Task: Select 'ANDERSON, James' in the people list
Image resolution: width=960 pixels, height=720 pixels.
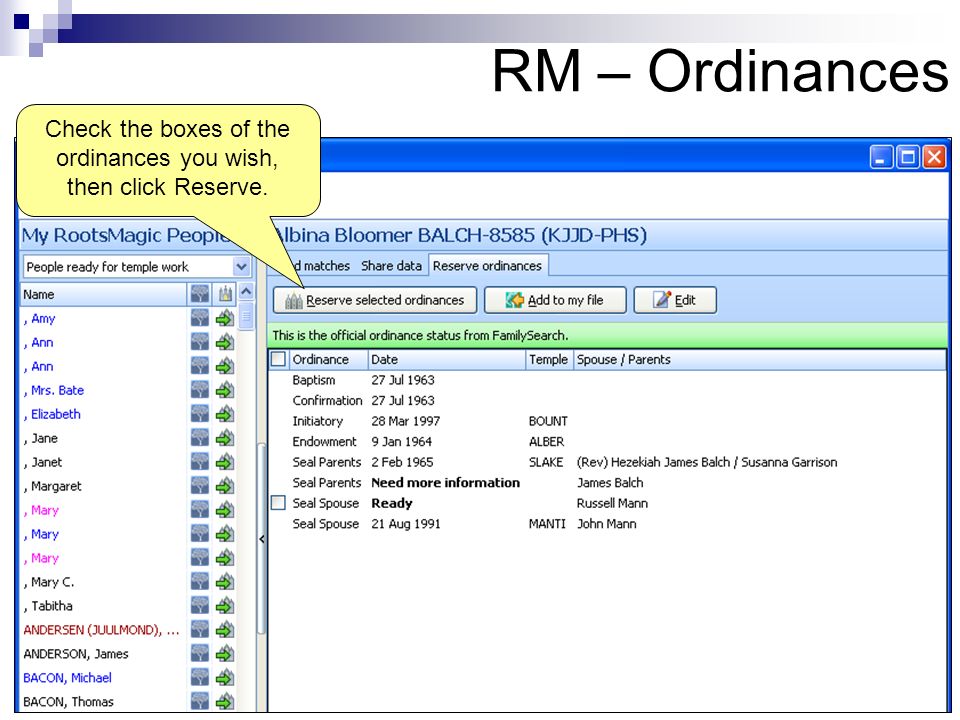Action: point(76,654)
